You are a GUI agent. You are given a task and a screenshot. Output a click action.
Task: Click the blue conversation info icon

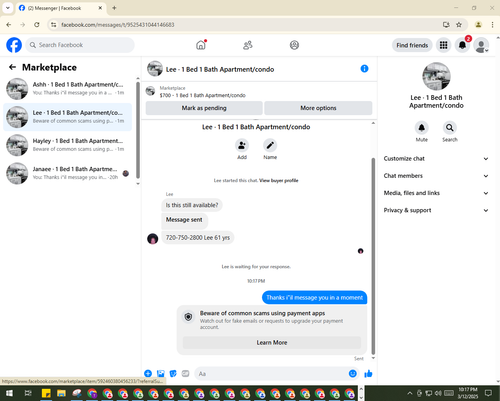[364, 69]
